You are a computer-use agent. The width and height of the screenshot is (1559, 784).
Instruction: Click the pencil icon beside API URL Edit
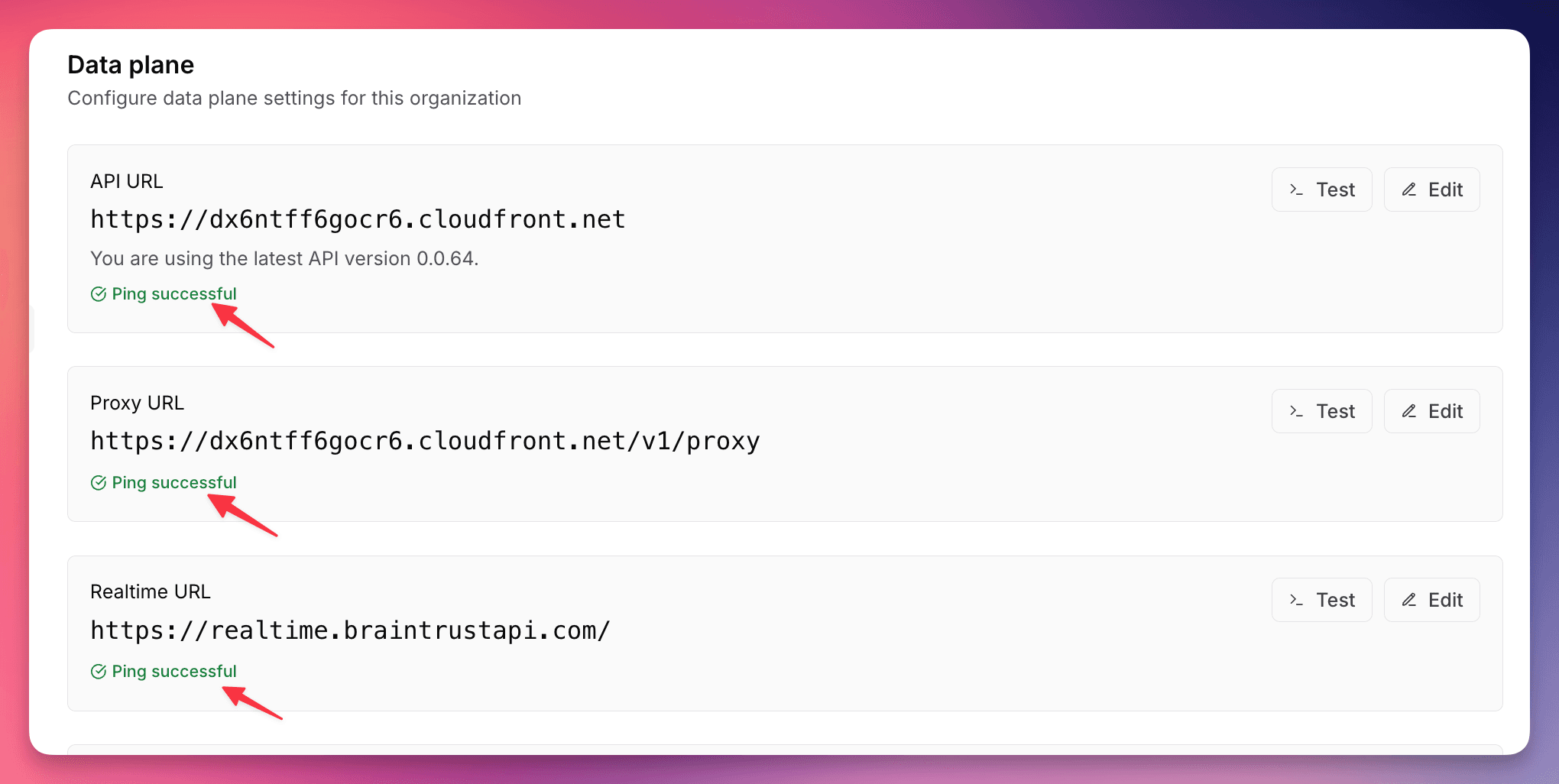[1408, 189]
